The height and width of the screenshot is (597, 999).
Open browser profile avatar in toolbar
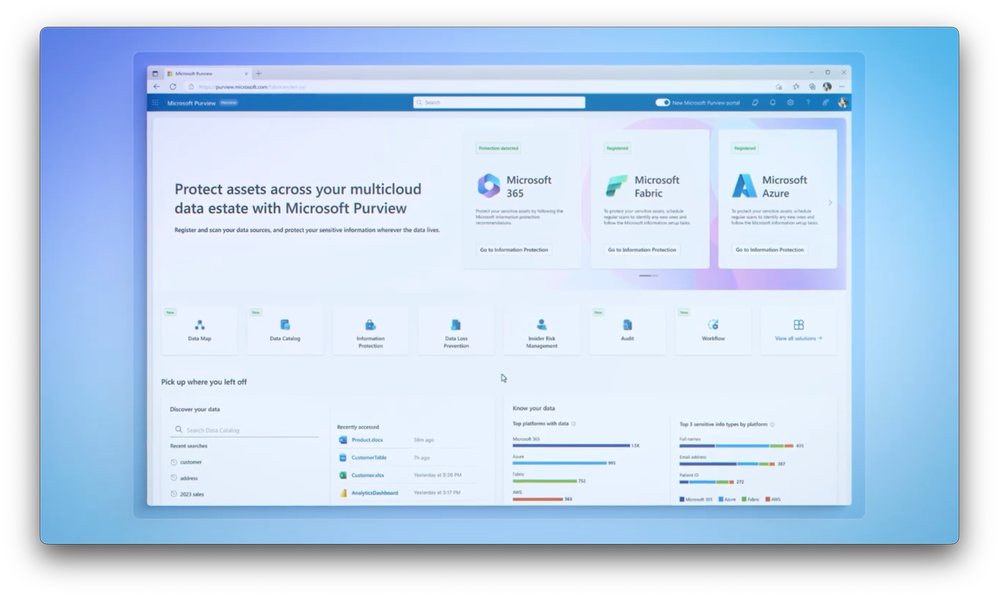click(827, 87)
